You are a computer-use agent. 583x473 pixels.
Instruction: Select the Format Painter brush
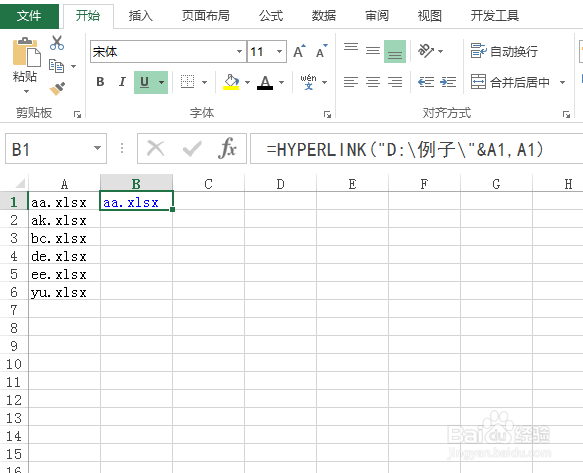57,89
